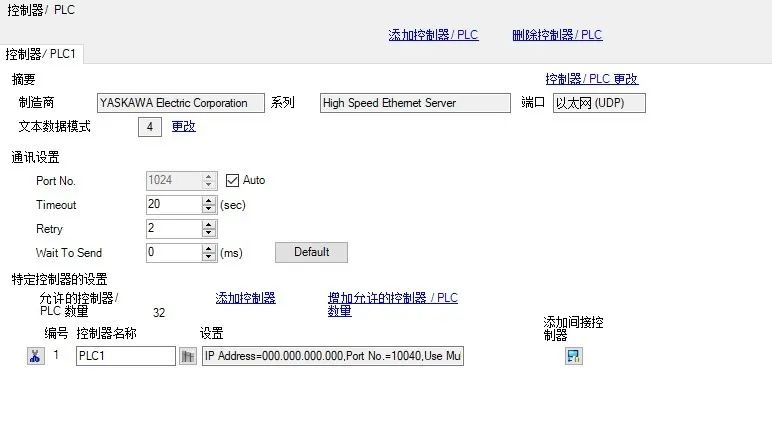The image size is (772, 427).
Task: Decrease the Timeout value with the down arrow
Action: coord(209,209)
